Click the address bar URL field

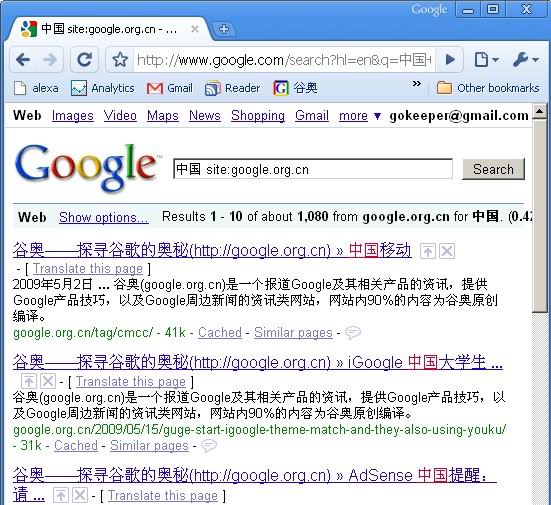(x=284, y=60)
